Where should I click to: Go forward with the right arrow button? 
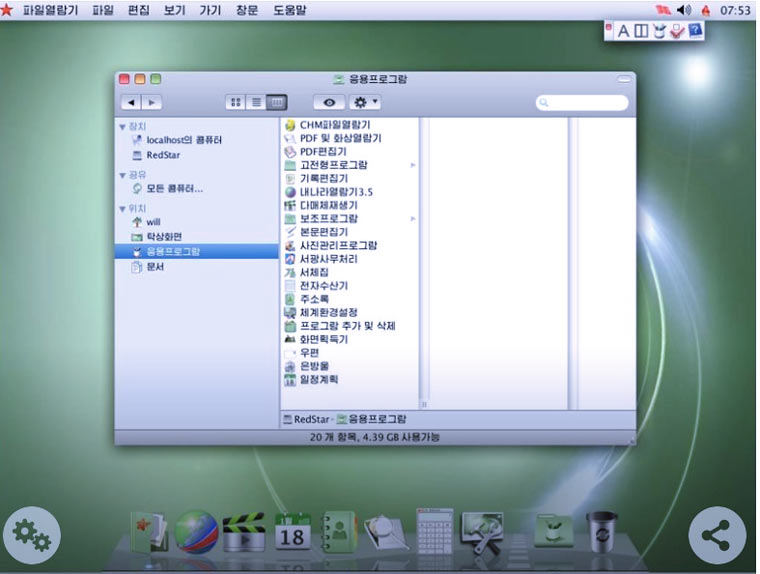tap(152, 102)
